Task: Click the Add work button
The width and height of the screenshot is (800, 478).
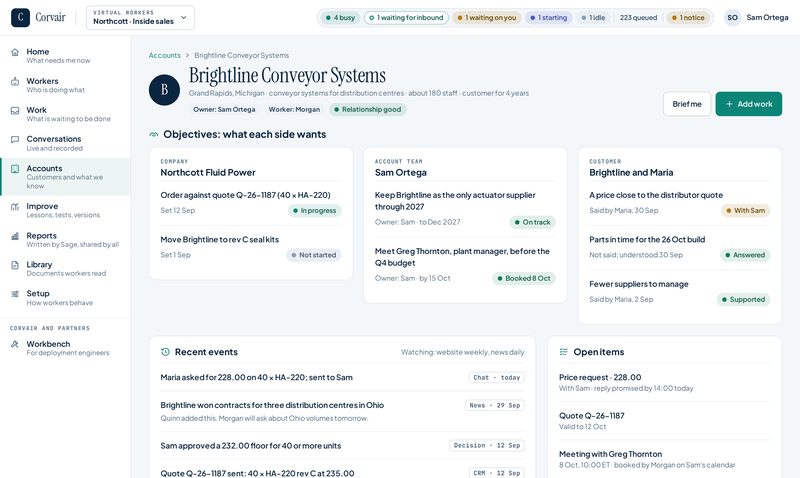Action: 748,104
